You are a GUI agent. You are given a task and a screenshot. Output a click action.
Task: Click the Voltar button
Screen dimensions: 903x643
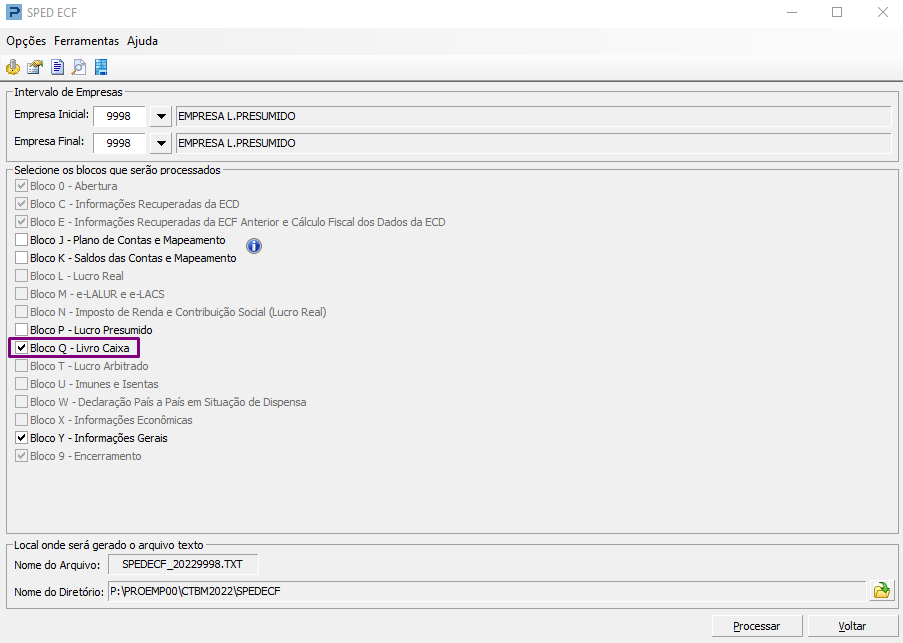[x=852, y=626]
